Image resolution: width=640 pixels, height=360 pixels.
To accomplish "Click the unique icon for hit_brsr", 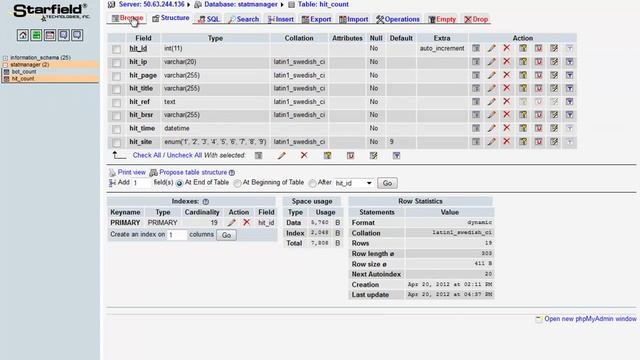I will (x=538, y=115).
